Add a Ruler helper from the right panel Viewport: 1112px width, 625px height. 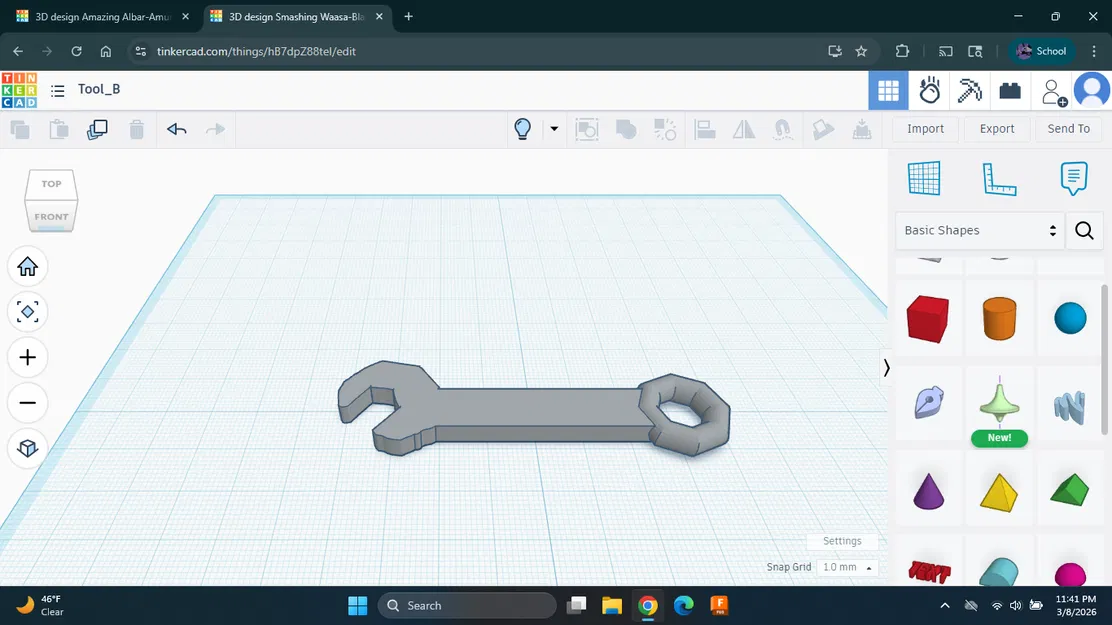[x=997, y=179]
